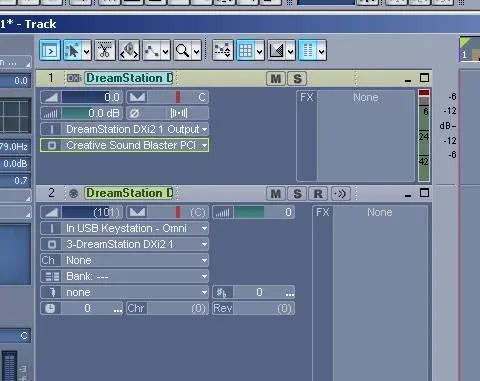Click the automatic crossfade icon

click(277, 51)
